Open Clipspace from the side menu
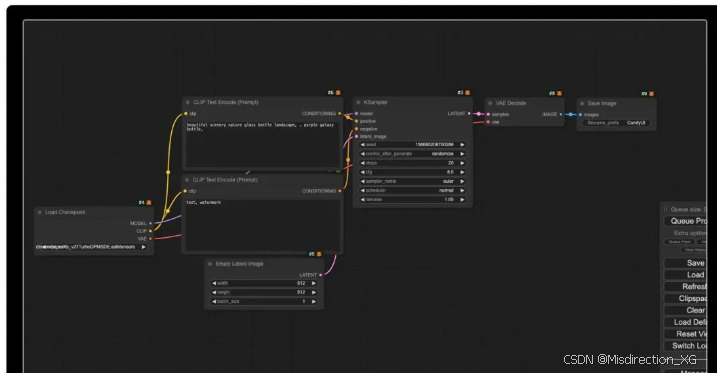Viewport: 717px width, 373px height. coord(685,298)
